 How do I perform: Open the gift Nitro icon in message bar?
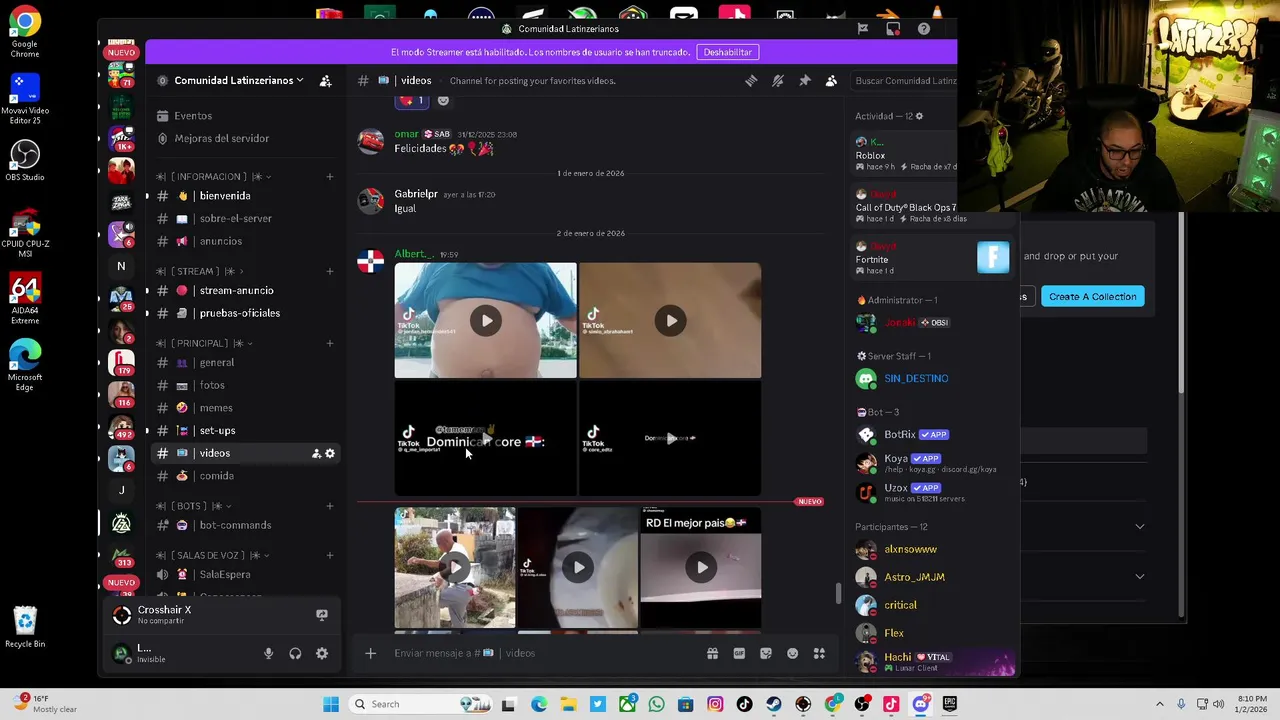coord(712,653)
